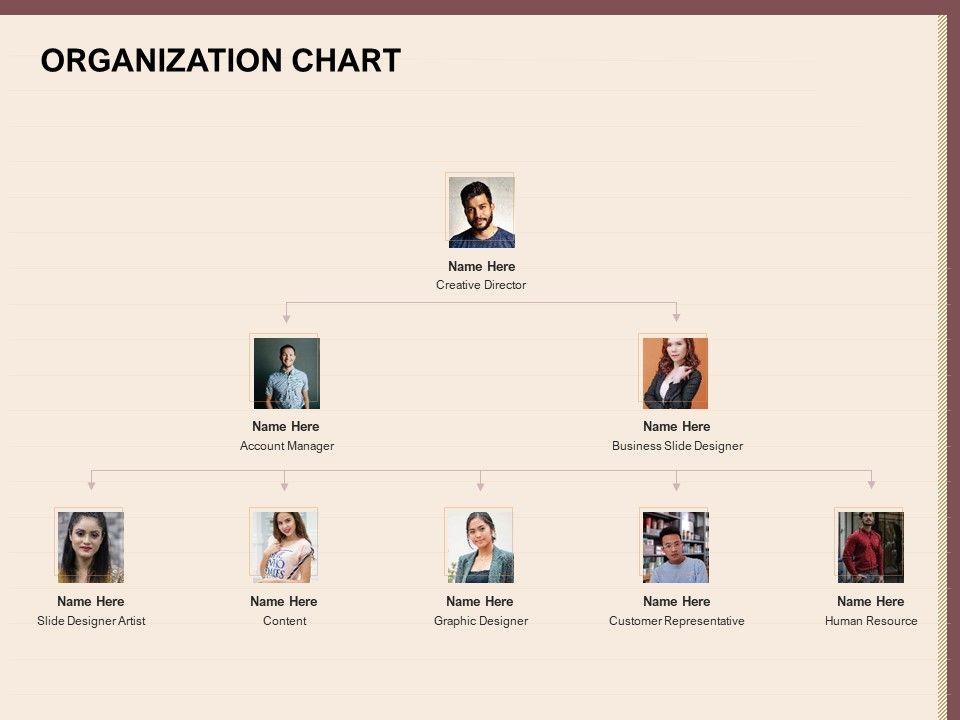The height and width of the screenshot is (720, 960).
Task: Click the Graphic Designer's portrait photo
Action: coord(480,547)
